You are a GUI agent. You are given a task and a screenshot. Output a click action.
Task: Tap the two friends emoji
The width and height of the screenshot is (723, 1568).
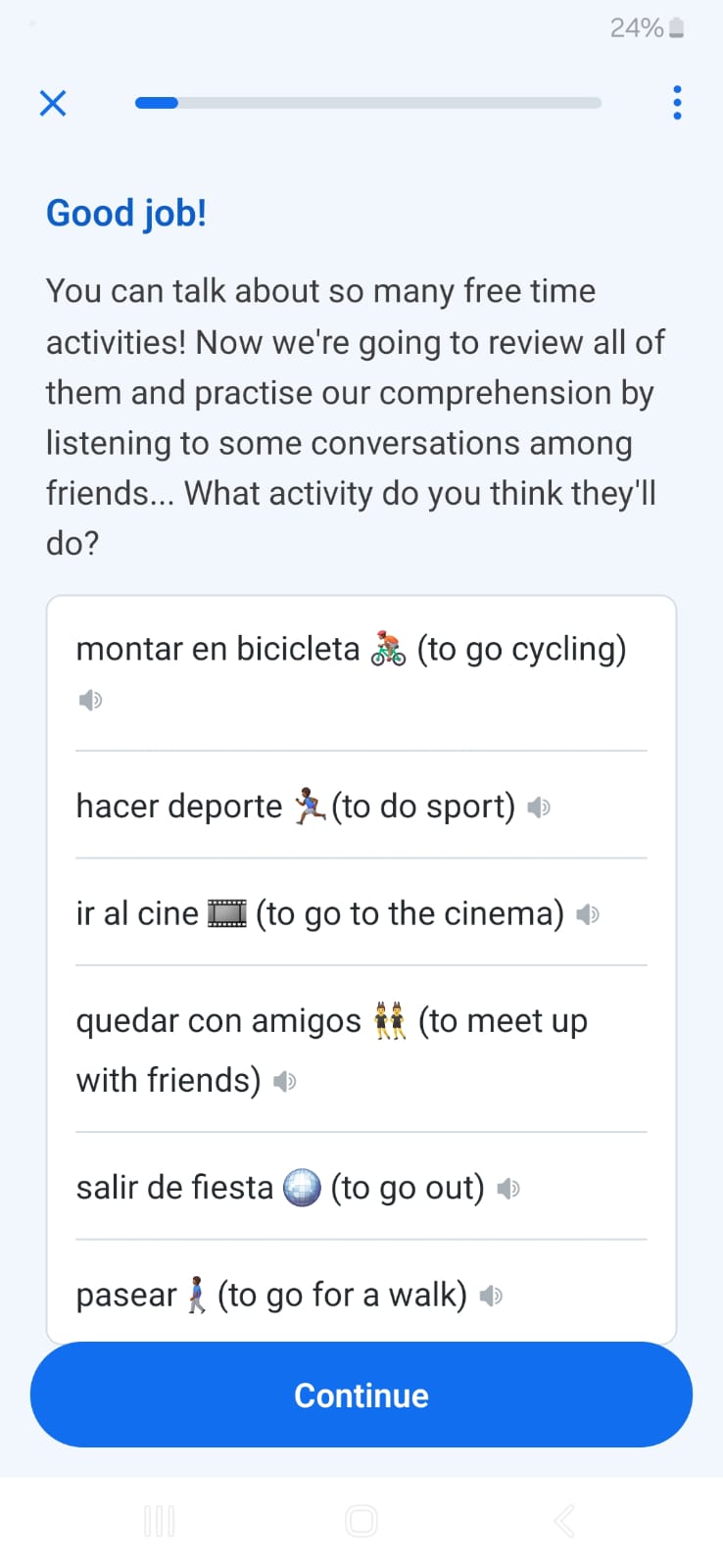click(390, 1021)
